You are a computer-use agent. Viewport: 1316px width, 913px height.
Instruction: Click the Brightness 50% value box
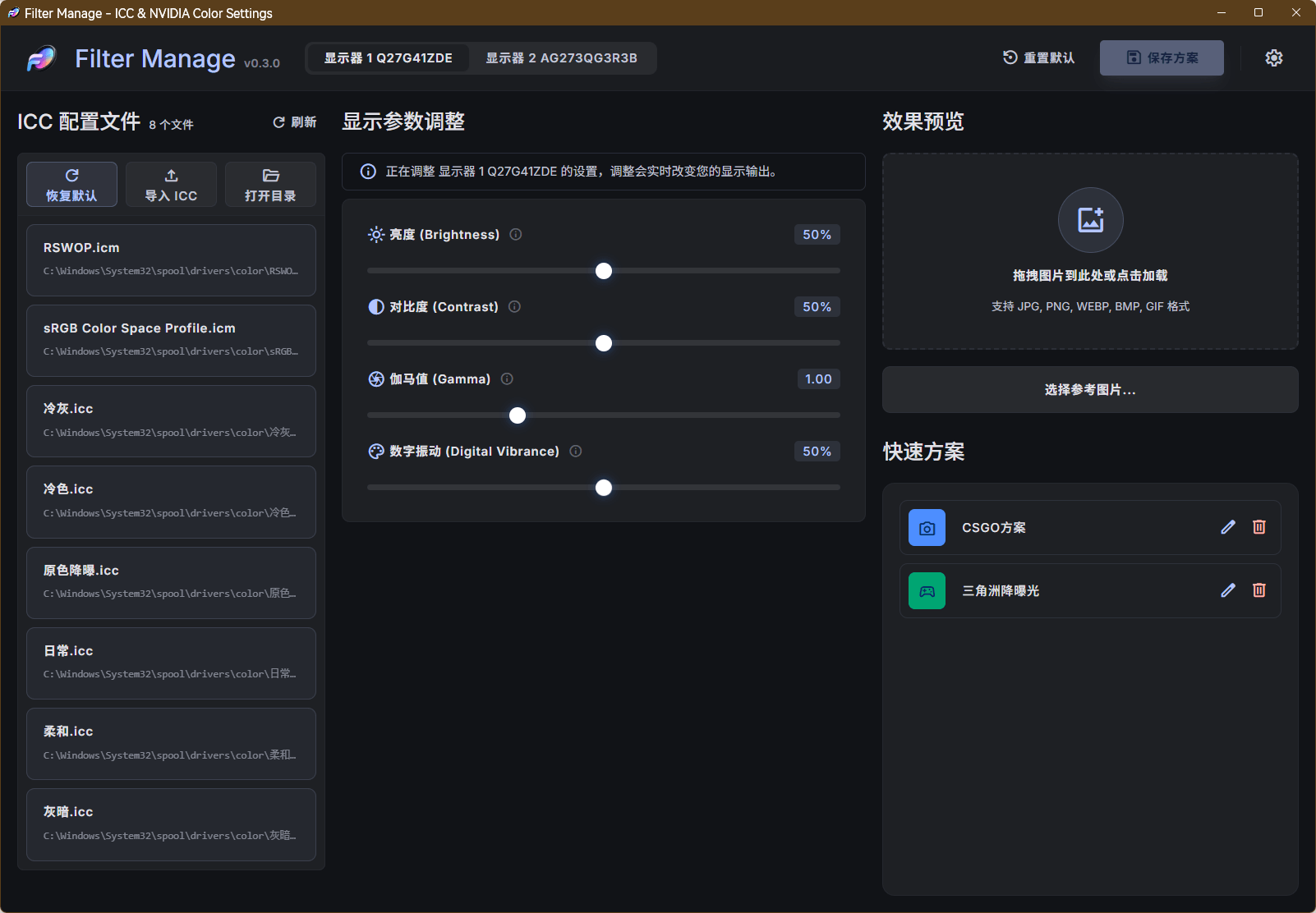tap(817, 234)
